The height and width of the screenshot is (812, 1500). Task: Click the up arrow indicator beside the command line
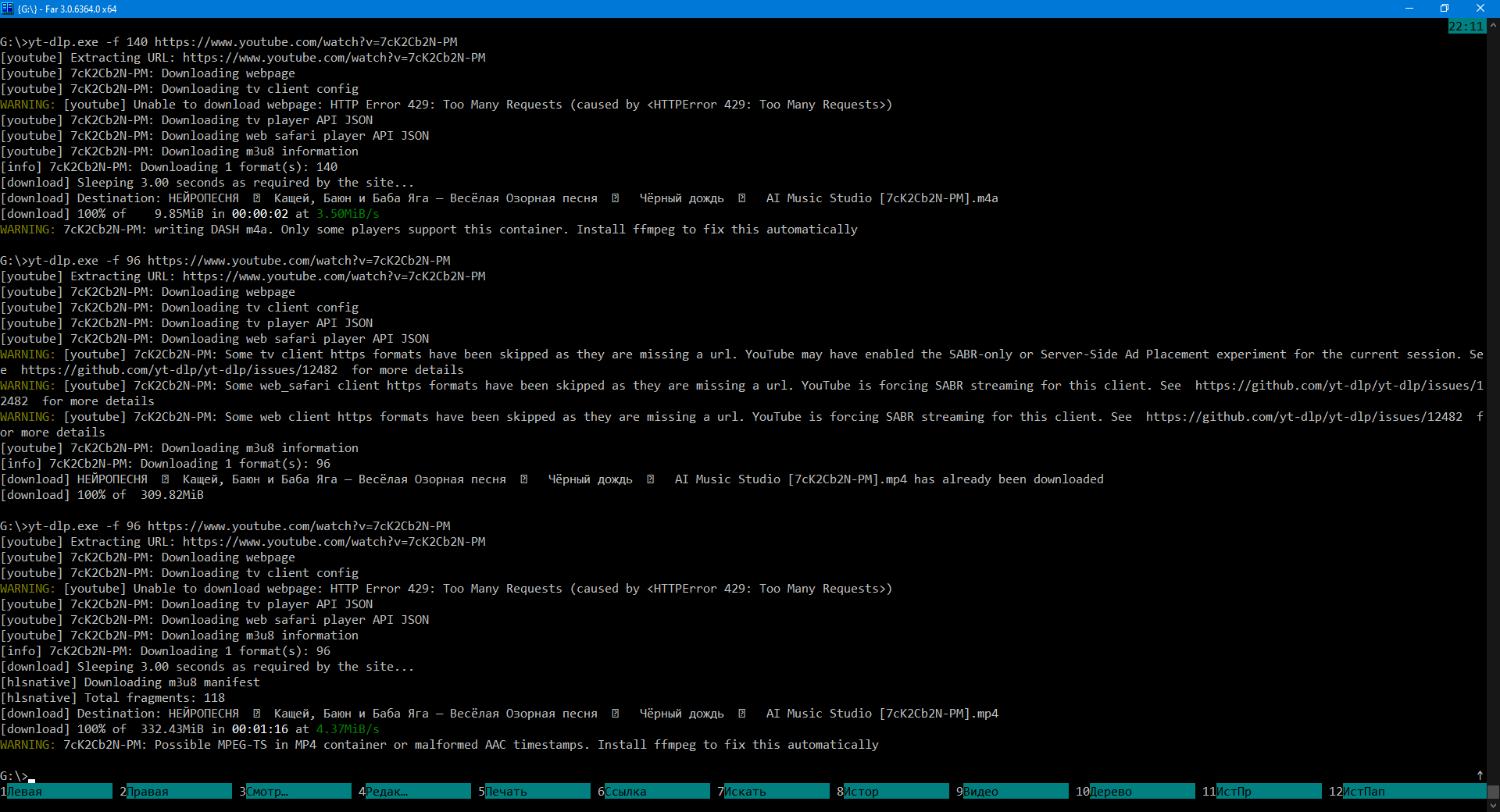click(1480, 775)
